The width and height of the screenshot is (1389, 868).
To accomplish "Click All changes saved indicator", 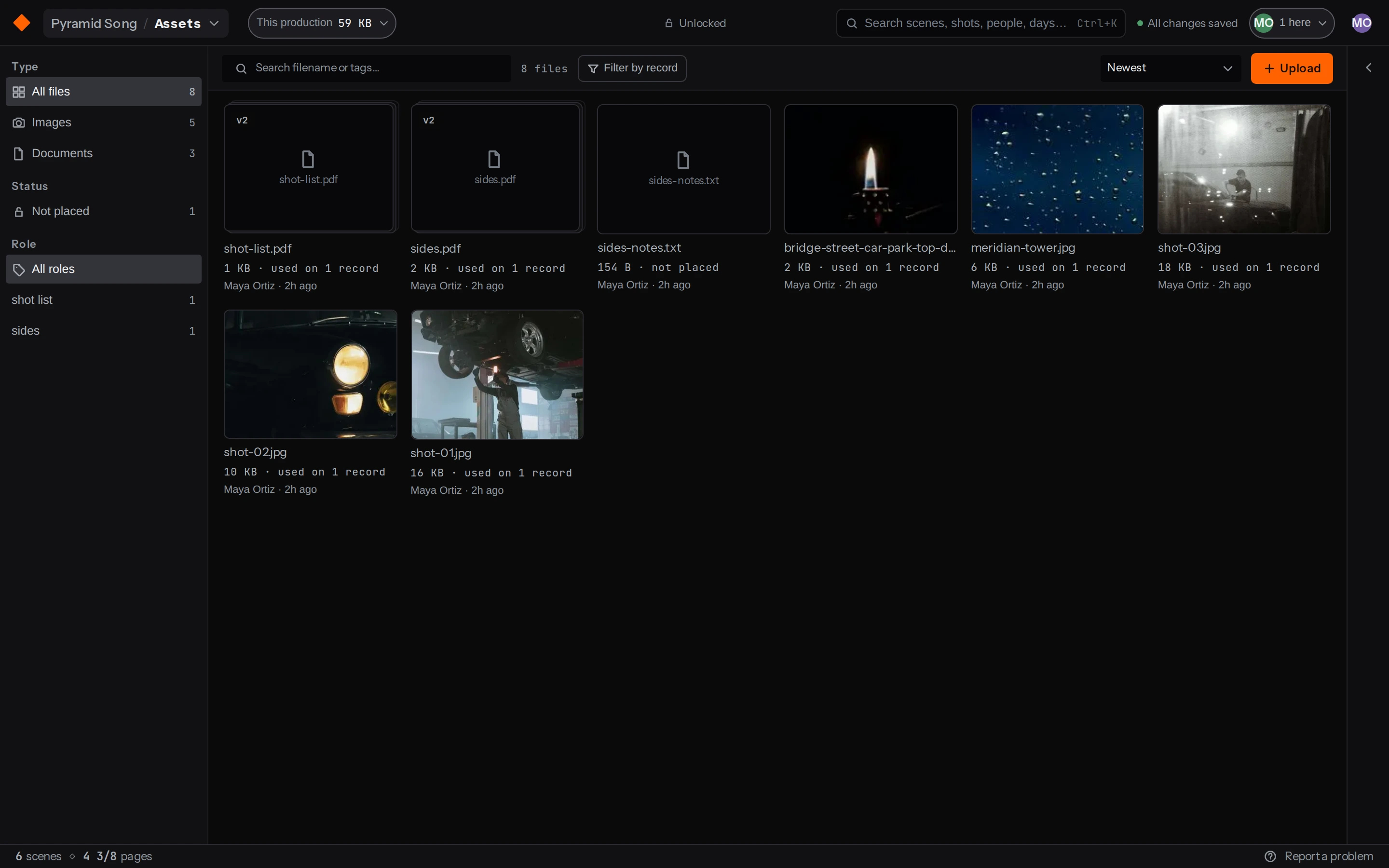I will [x=1187, y=23].
